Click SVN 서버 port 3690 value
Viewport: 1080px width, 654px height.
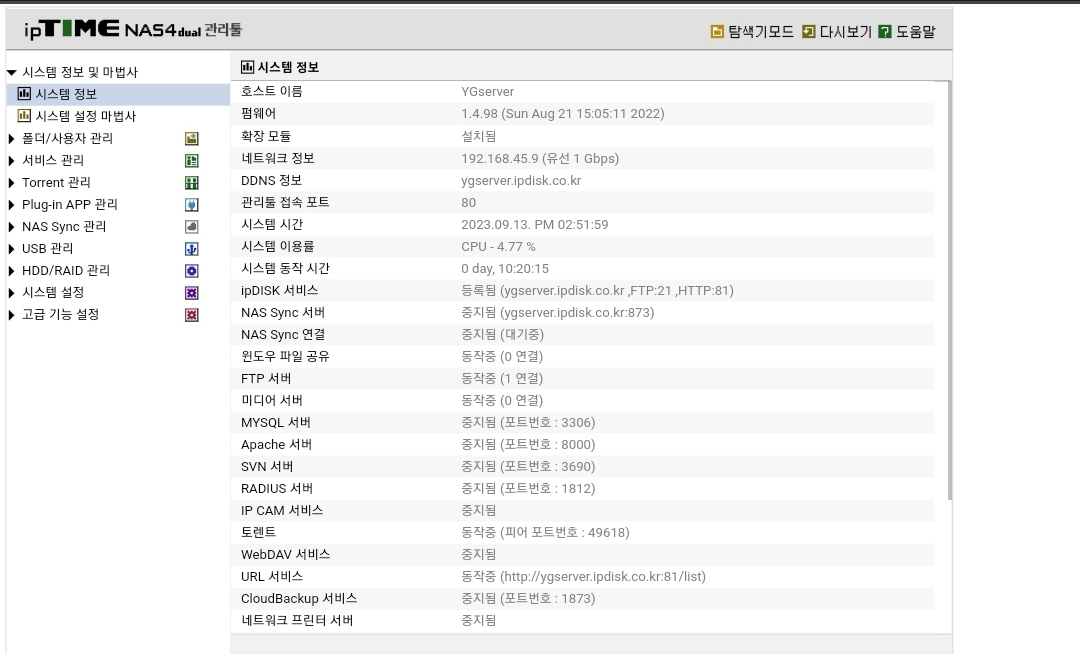click(528, 467)
